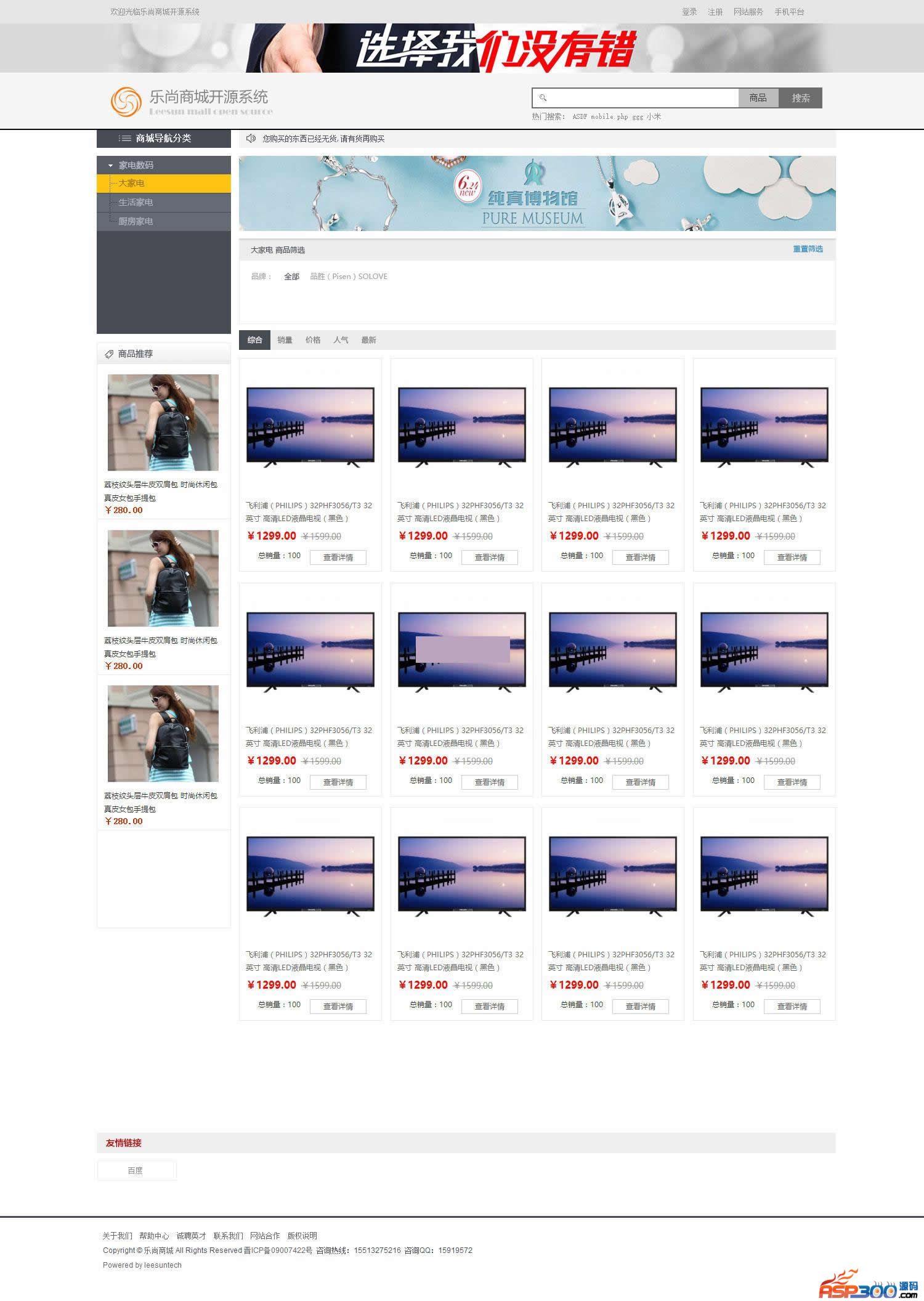The width and height of the screenshot is (924, 1301).
Task: Click the 热门搜索 label
Action: coord(548,116)
